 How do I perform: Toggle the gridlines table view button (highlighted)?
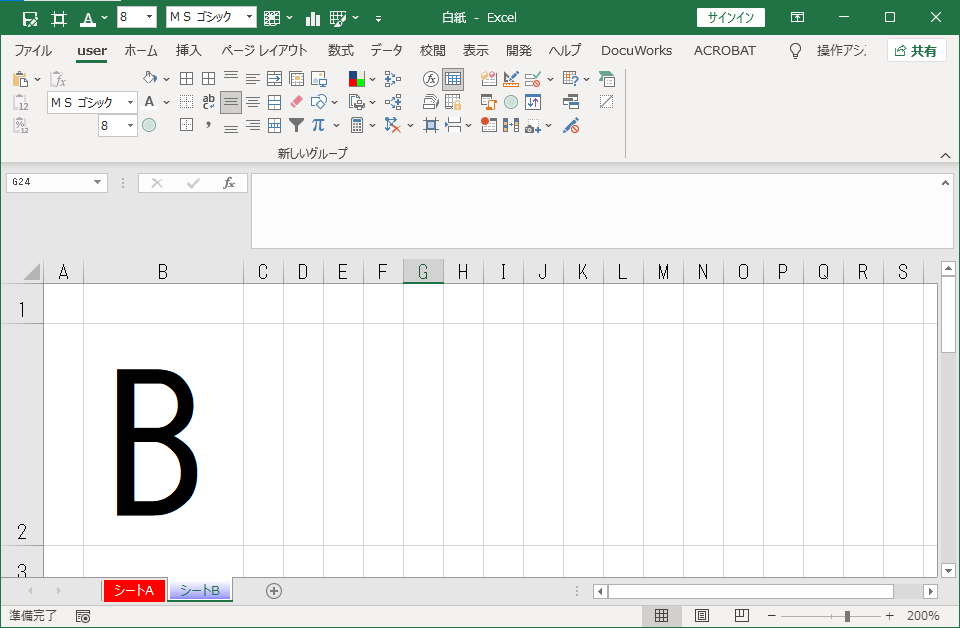[x=453, y=78]
